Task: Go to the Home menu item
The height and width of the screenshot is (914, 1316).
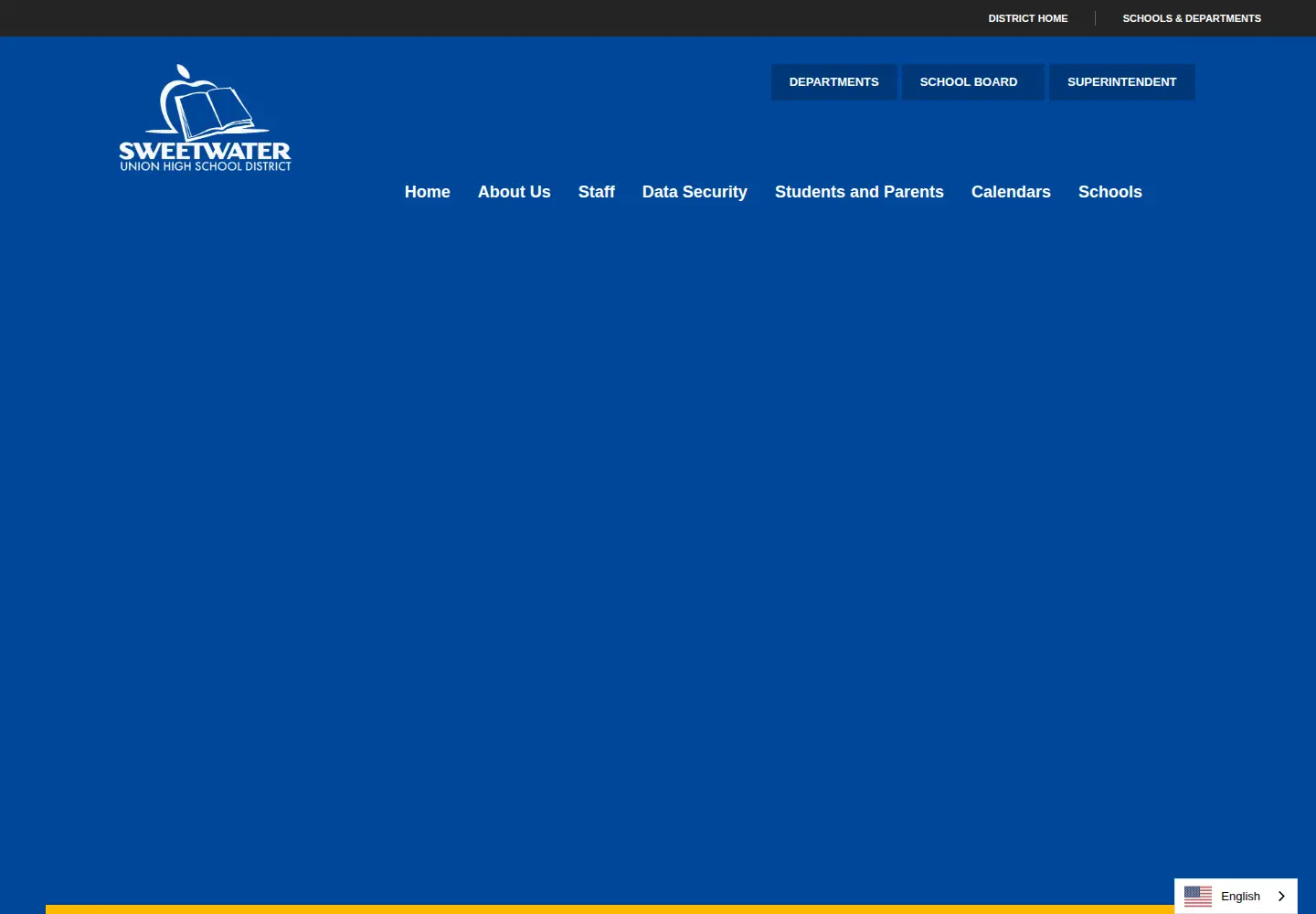Action: pyautogui.click(x=428, y=192)
